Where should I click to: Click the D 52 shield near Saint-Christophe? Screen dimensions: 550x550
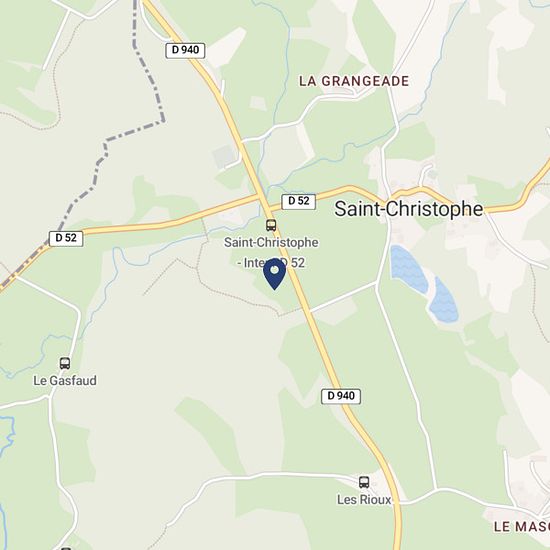pos(299,202)
